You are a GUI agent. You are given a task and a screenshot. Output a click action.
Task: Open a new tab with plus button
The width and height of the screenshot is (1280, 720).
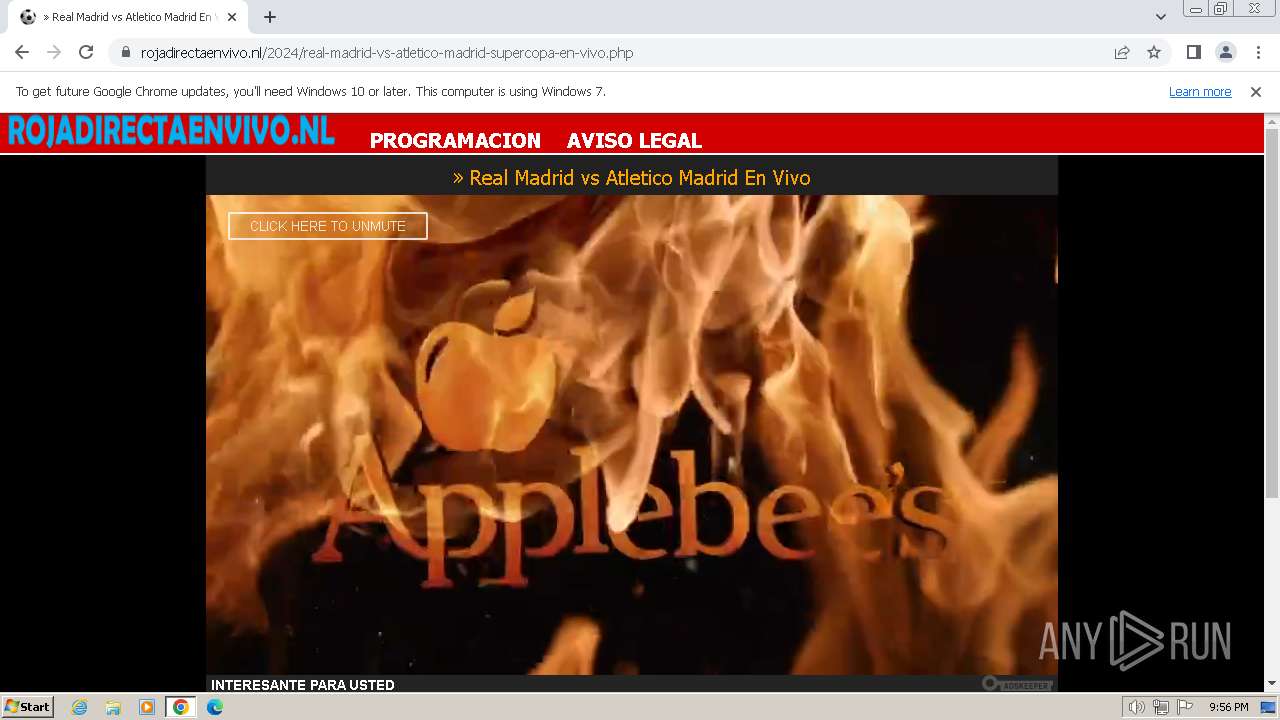pos(270,17)
